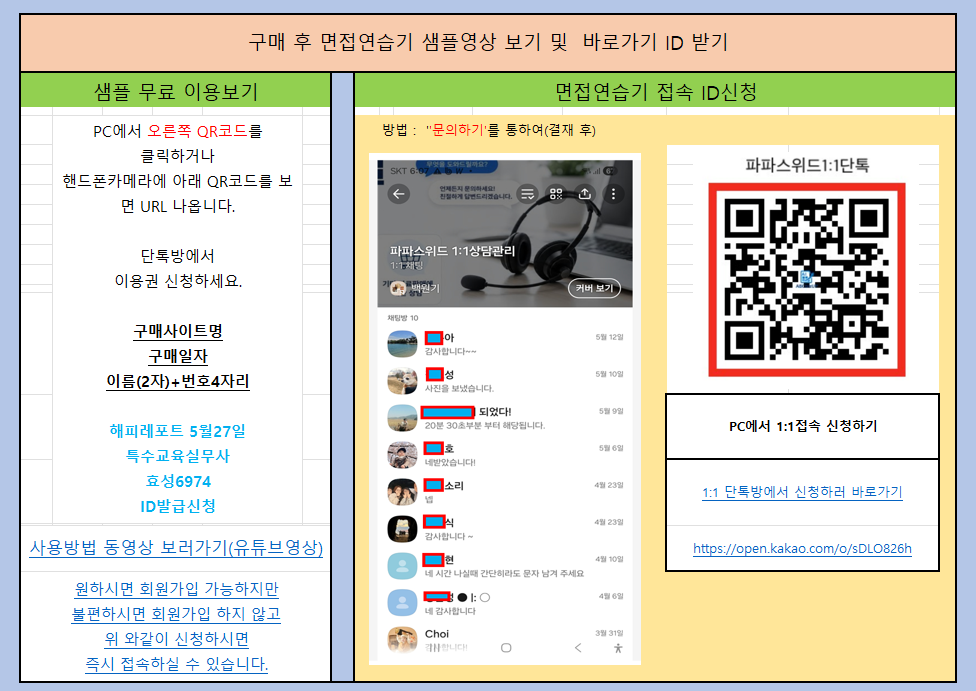Click the 채팅방 10 label
The height and width of the screenshot is (691, 976).
point(403,317)
